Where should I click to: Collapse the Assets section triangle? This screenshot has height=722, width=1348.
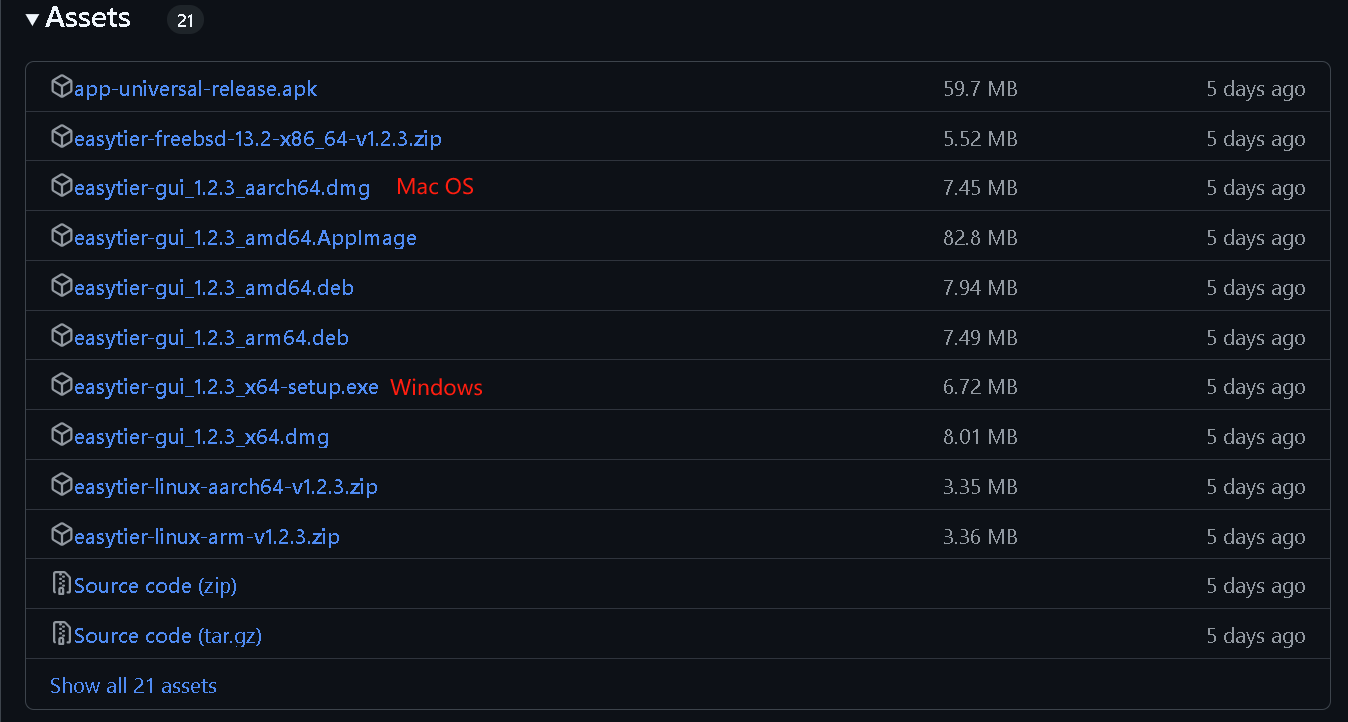pos(33,19)
